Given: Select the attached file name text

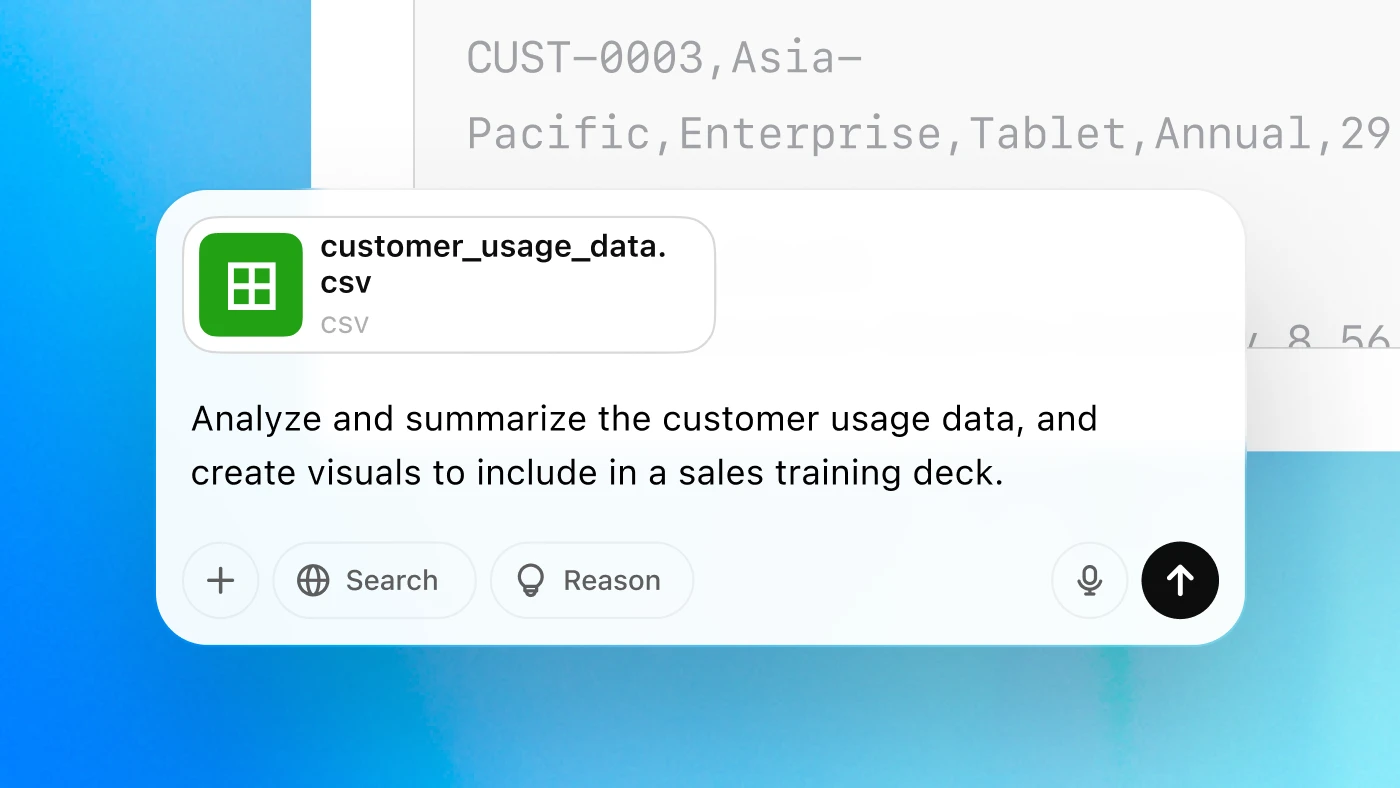Looking at the screenshot, I should (493, 264).
